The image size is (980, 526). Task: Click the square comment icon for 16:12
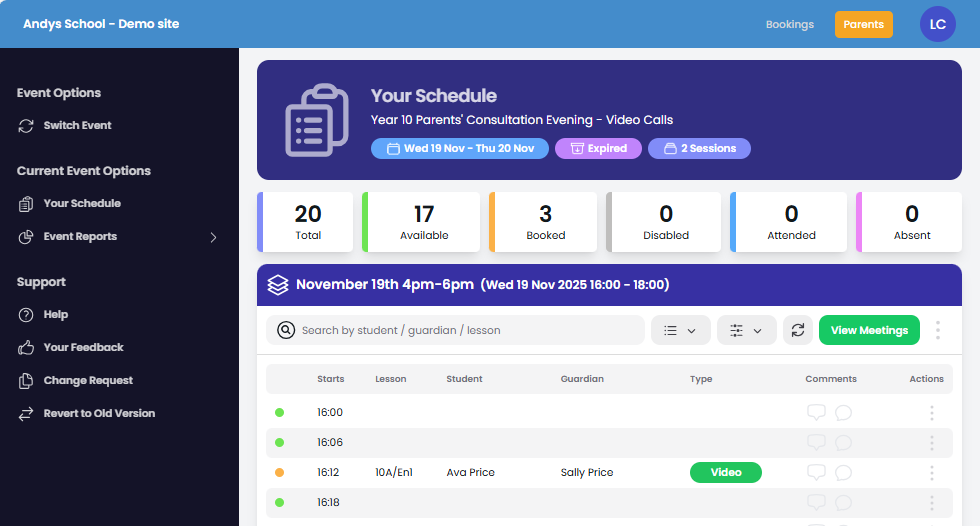(816, 472)
